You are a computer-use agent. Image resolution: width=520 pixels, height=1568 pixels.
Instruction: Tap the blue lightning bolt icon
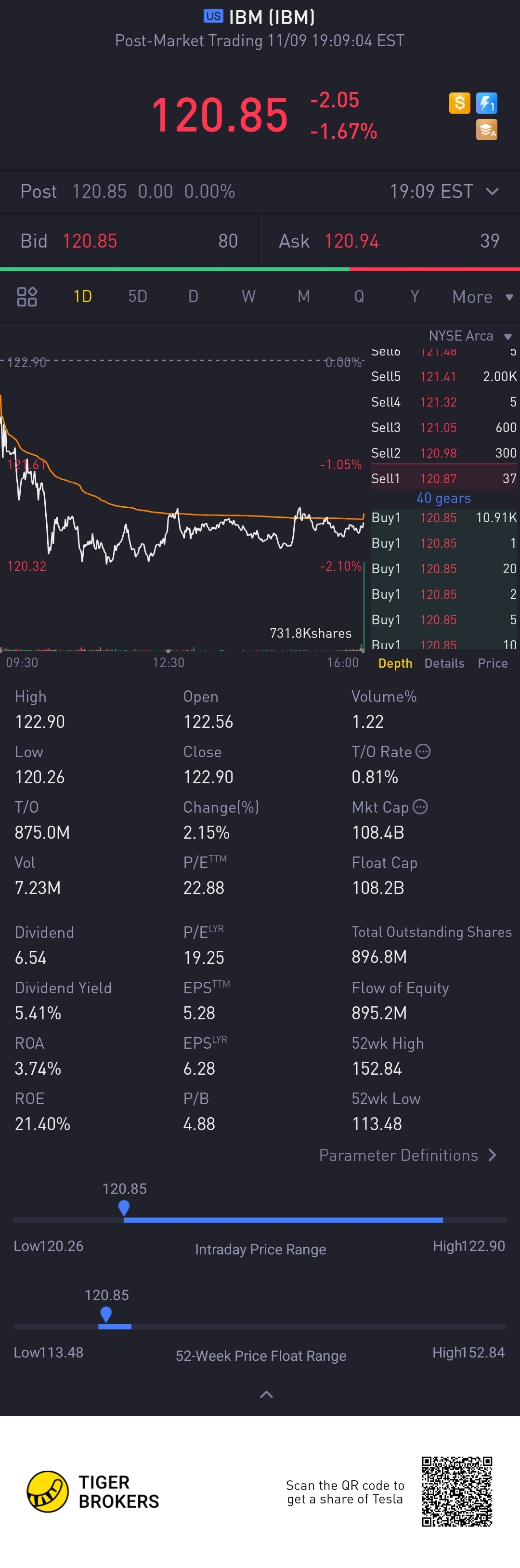tap(487, 103)
